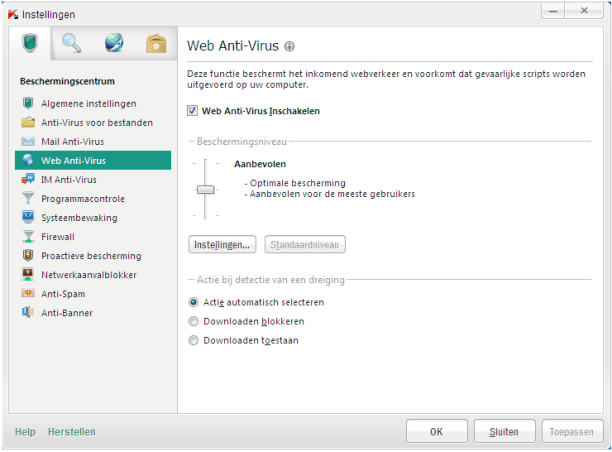Open the Help link
This screenshot has width=612, height=452.
coord(25,432)
